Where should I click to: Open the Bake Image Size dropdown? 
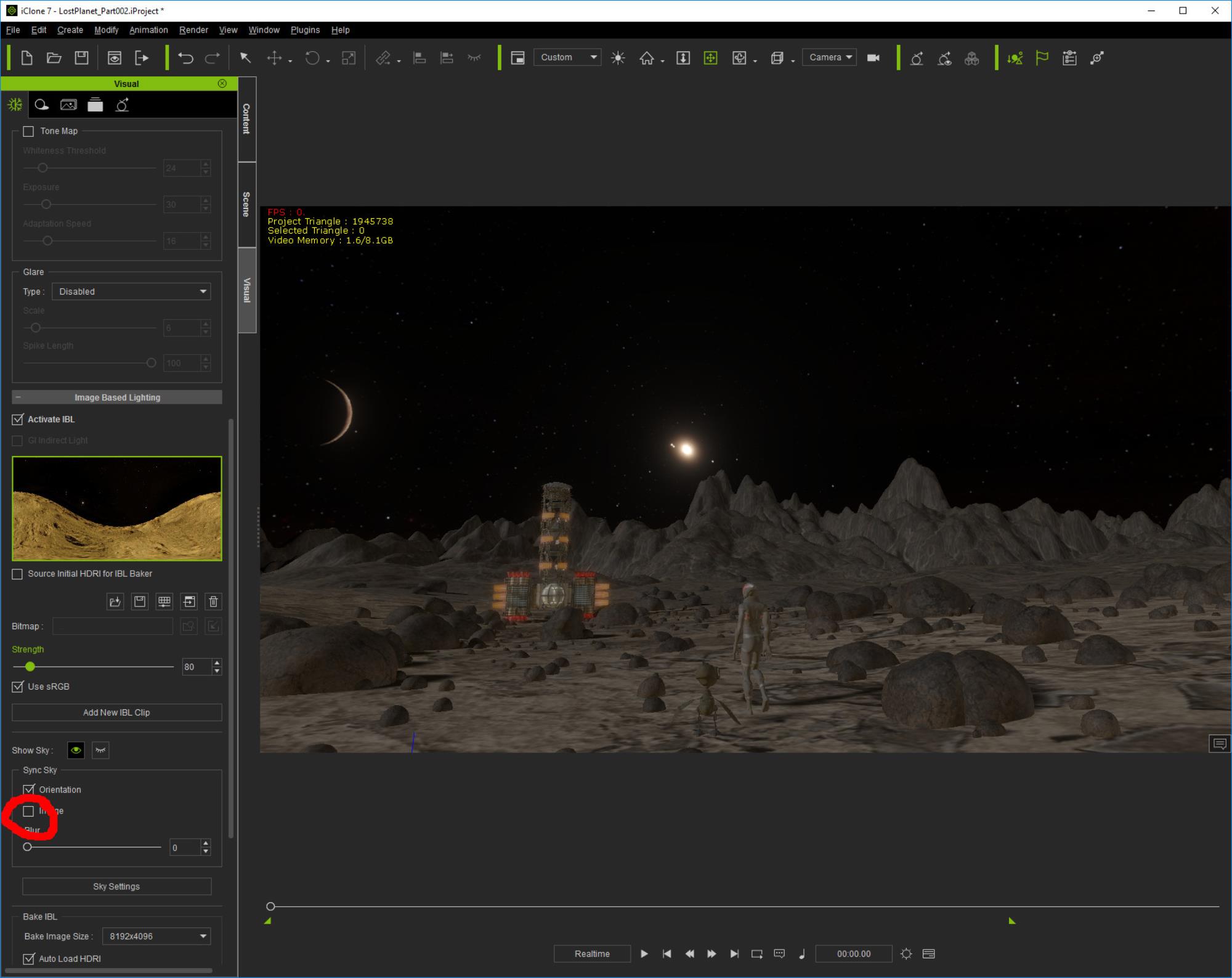[x=156, y=936]
